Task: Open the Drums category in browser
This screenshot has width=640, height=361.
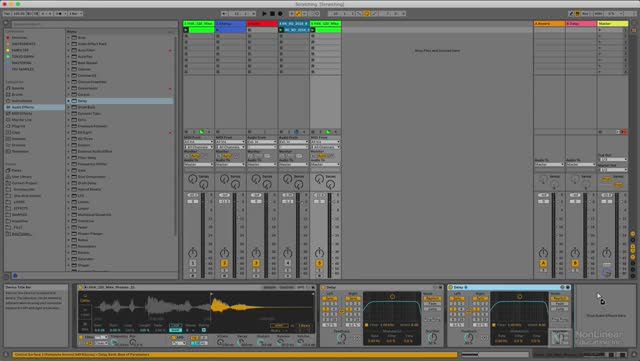Action: point(17,94)
